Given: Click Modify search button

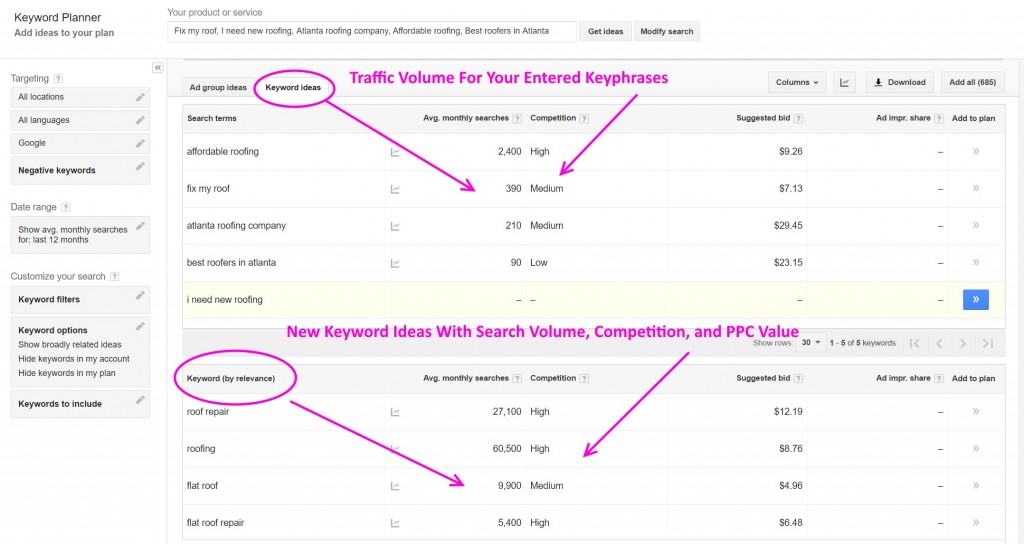Looking at the screenshot, I should pyautogui.click(x=667, y=31).
